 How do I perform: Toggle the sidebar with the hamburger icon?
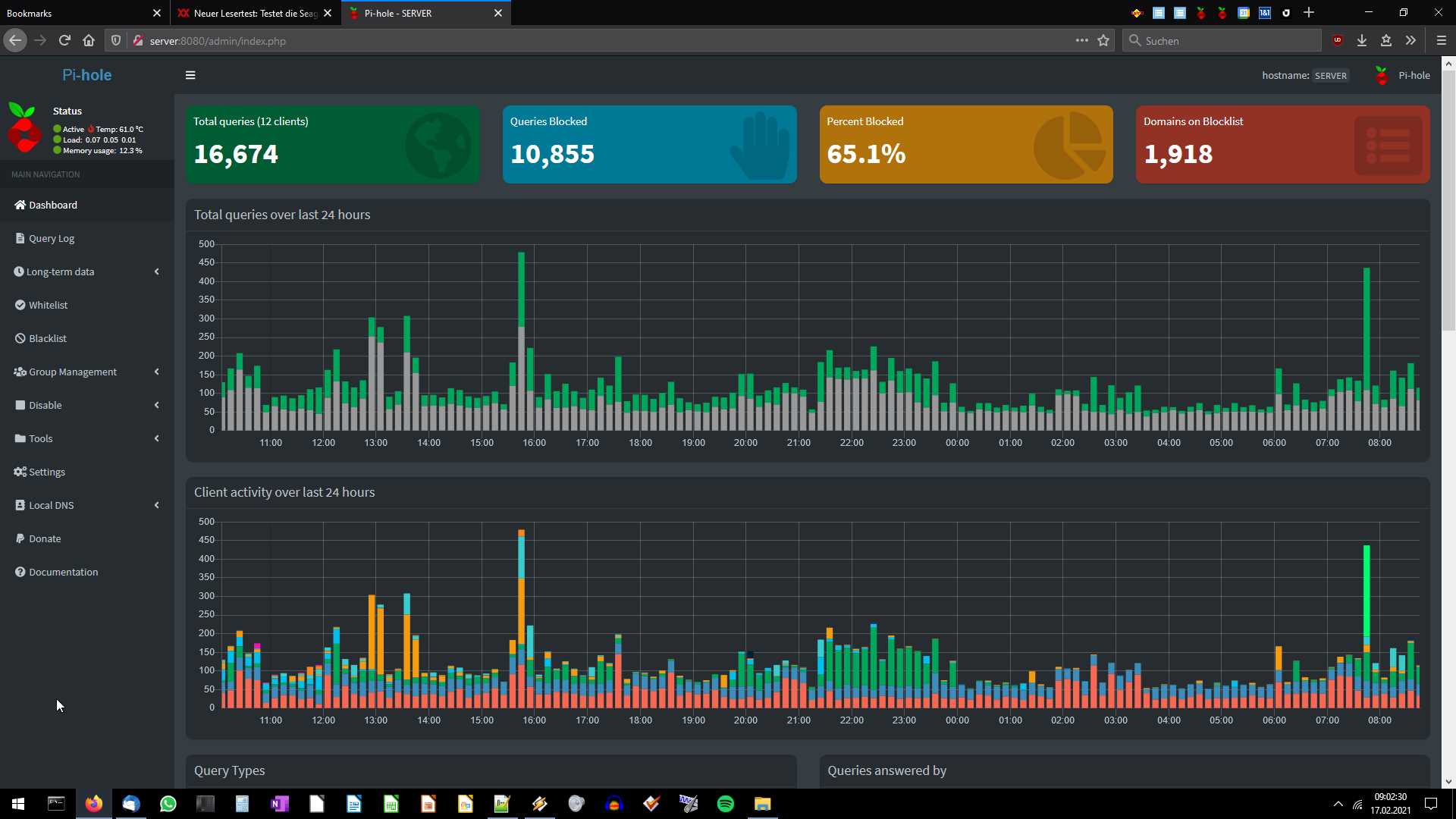click(x=190, y=75)
